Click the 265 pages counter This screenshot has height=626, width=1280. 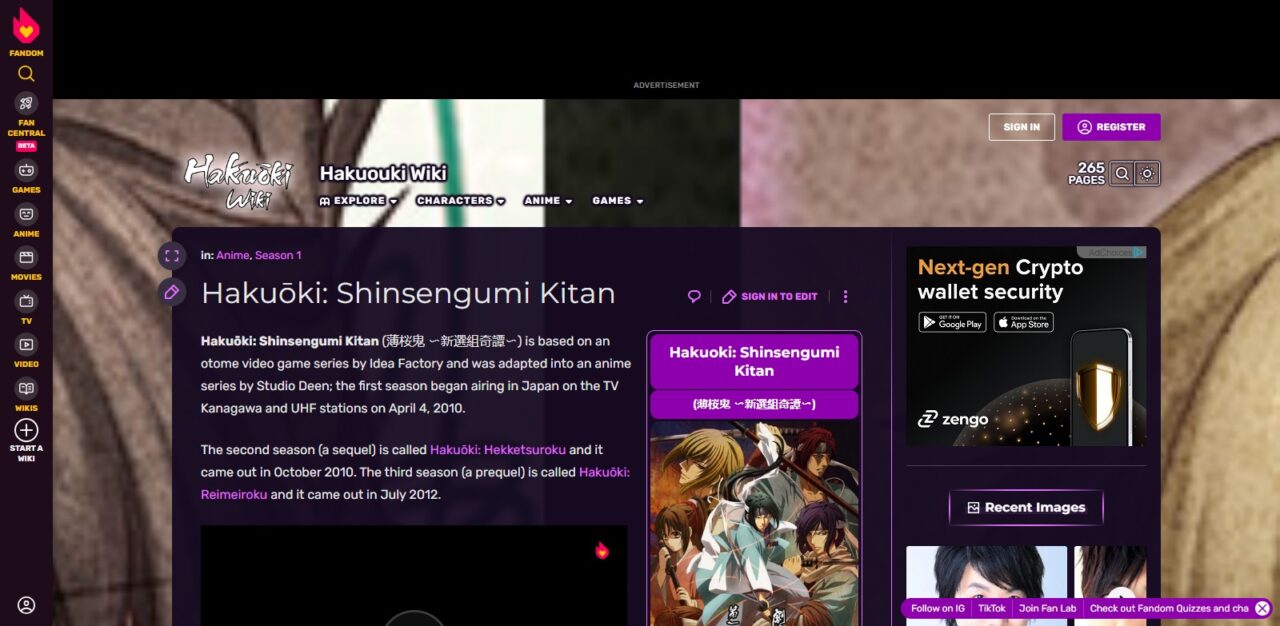tap(1086, 174)
